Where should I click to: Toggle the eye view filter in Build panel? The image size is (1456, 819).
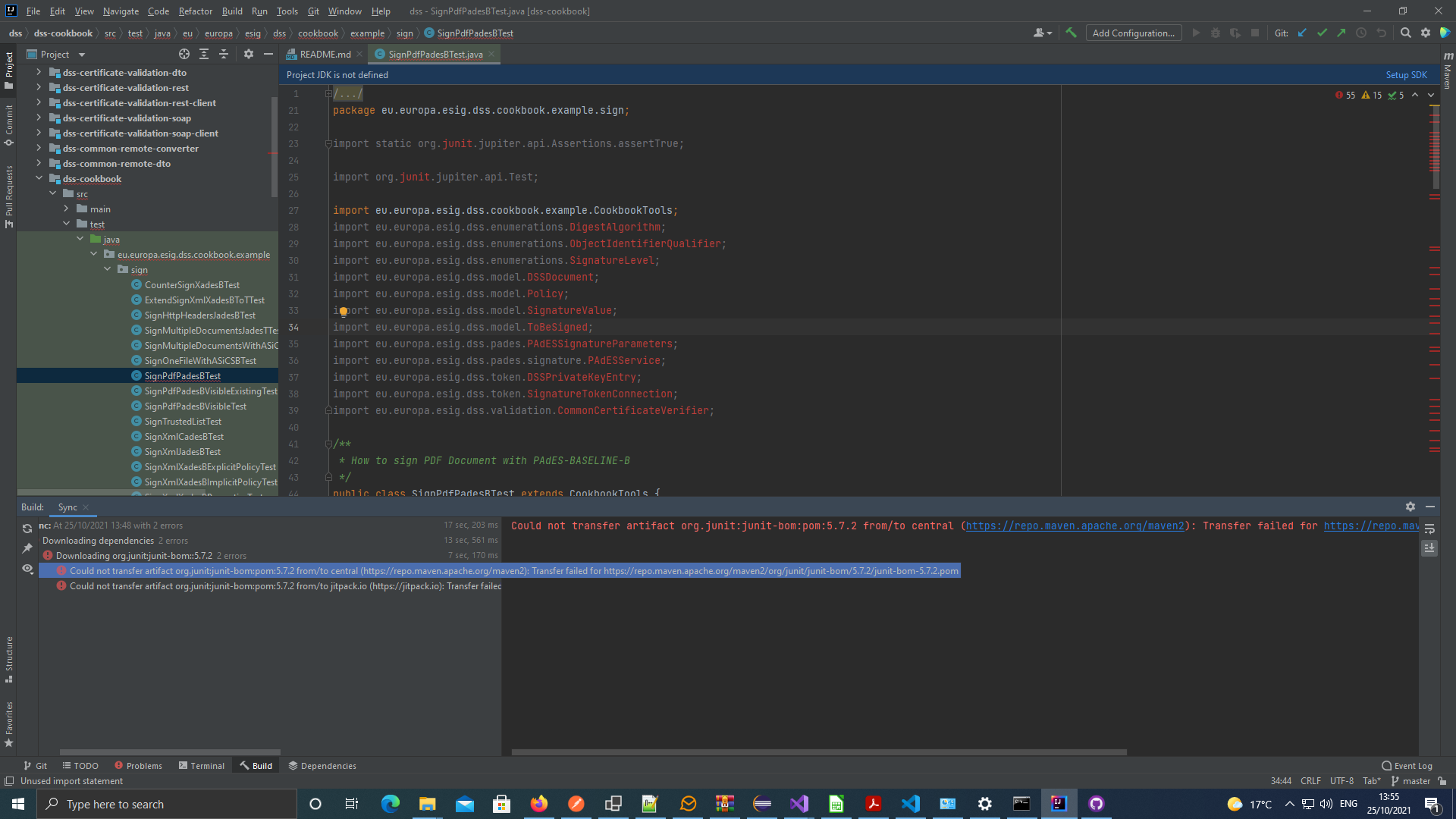click(x=27, y=568)
